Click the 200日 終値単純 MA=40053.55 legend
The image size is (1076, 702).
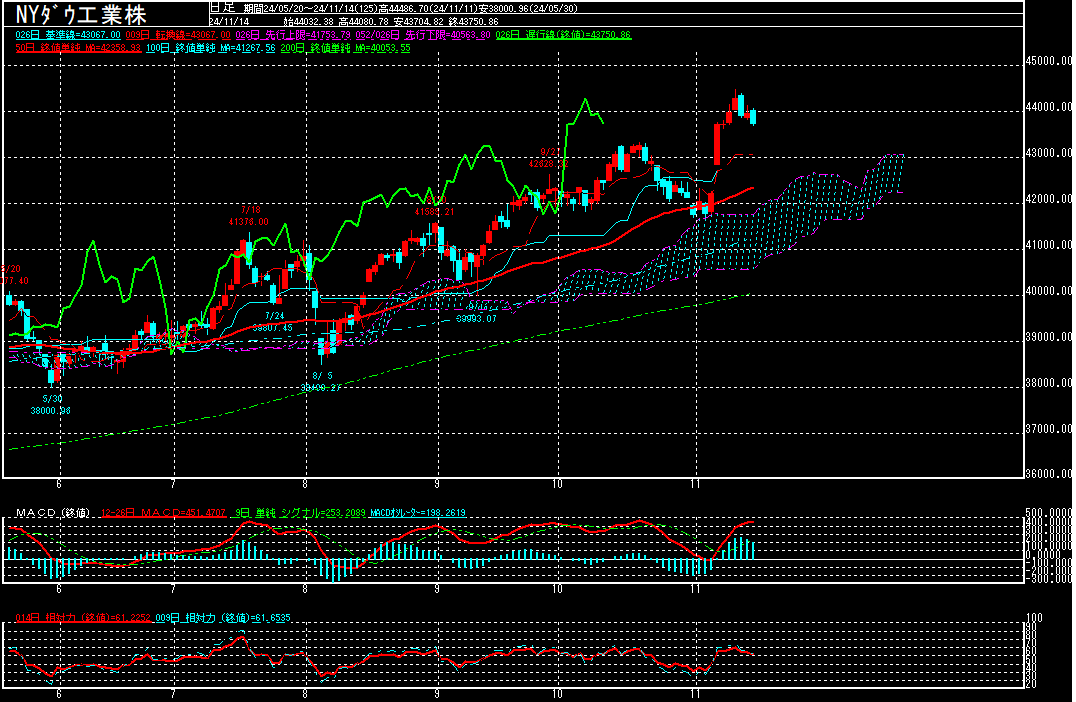pos(345,48)
